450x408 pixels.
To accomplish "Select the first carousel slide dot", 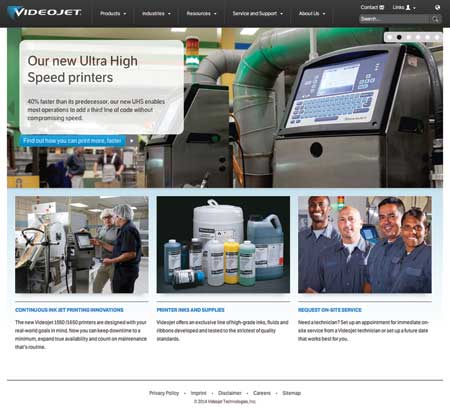I will 390,37.
